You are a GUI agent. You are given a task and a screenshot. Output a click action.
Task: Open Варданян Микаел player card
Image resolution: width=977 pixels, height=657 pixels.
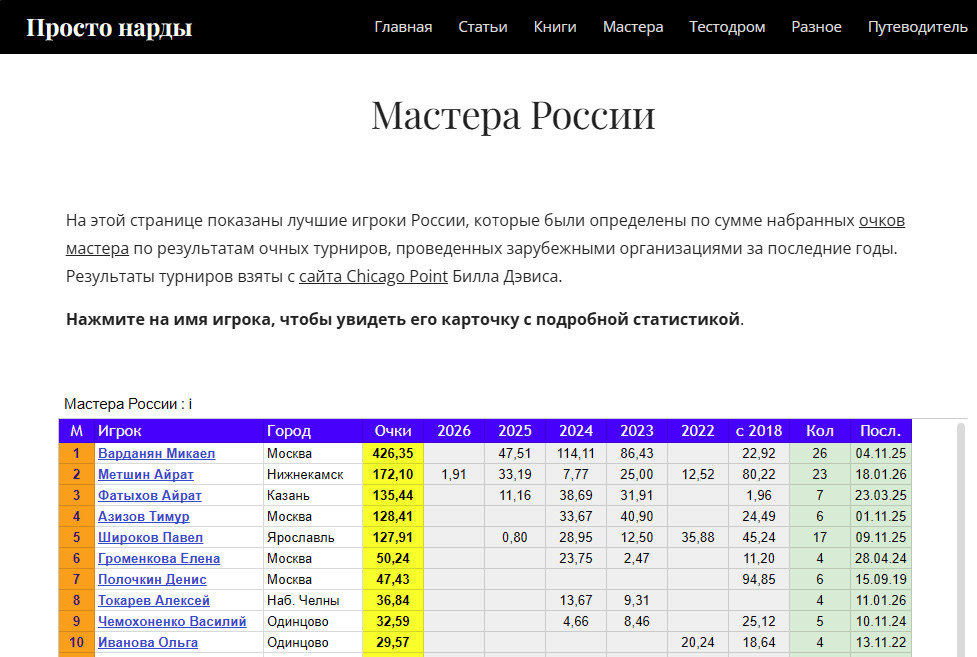click(159, 453)
